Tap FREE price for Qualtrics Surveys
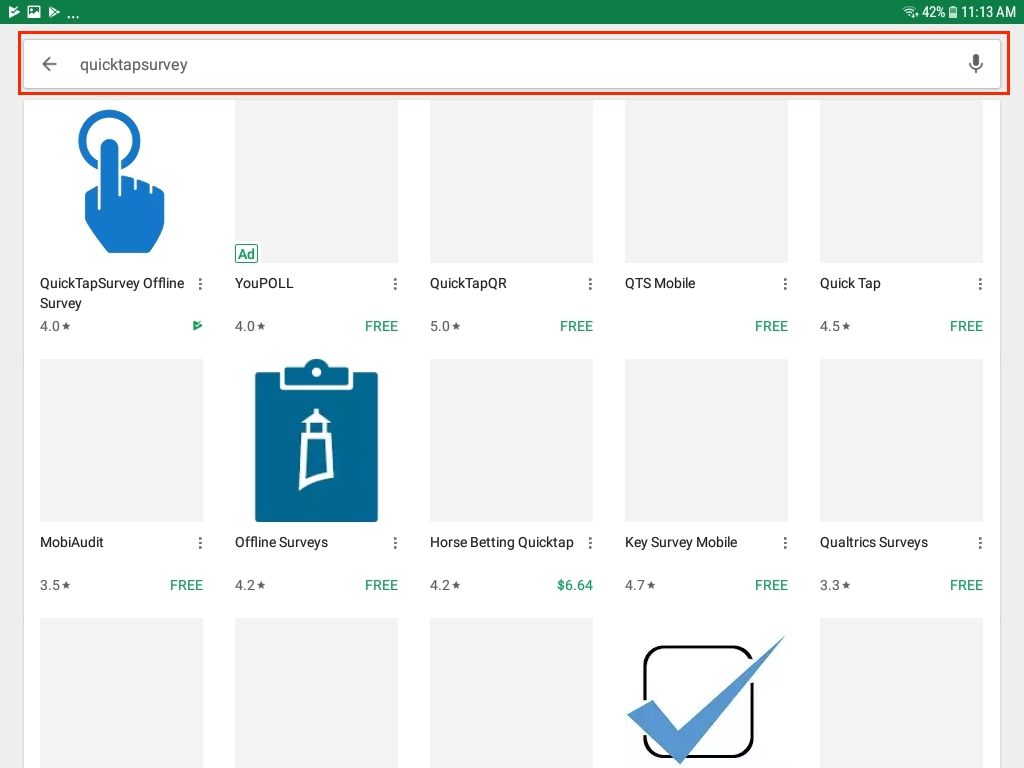Viewport: 1024px width, 768px height. tap(967, 585)
